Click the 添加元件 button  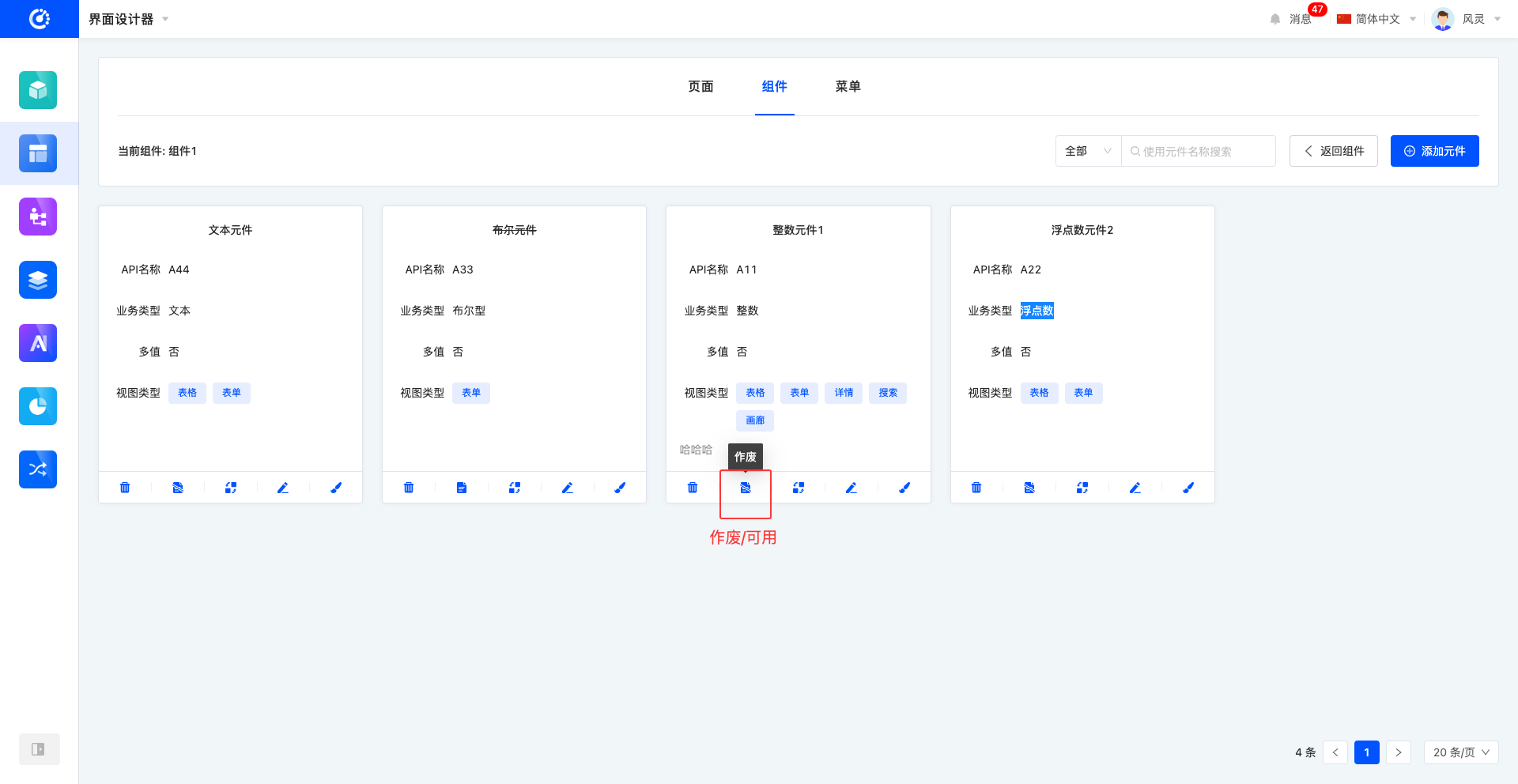point(1434,151)
